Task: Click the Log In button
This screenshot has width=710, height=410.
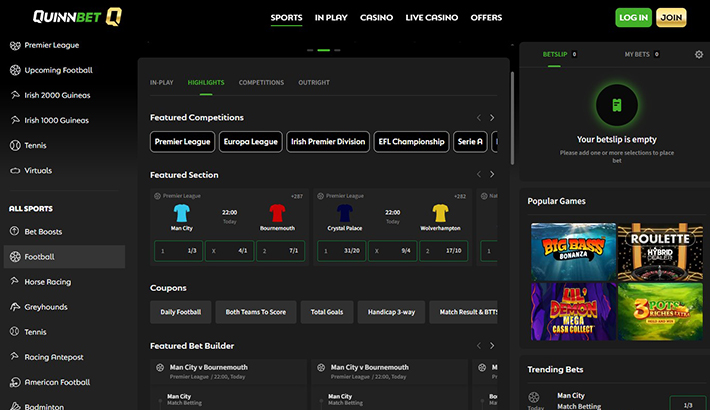Action: [633, 18]
